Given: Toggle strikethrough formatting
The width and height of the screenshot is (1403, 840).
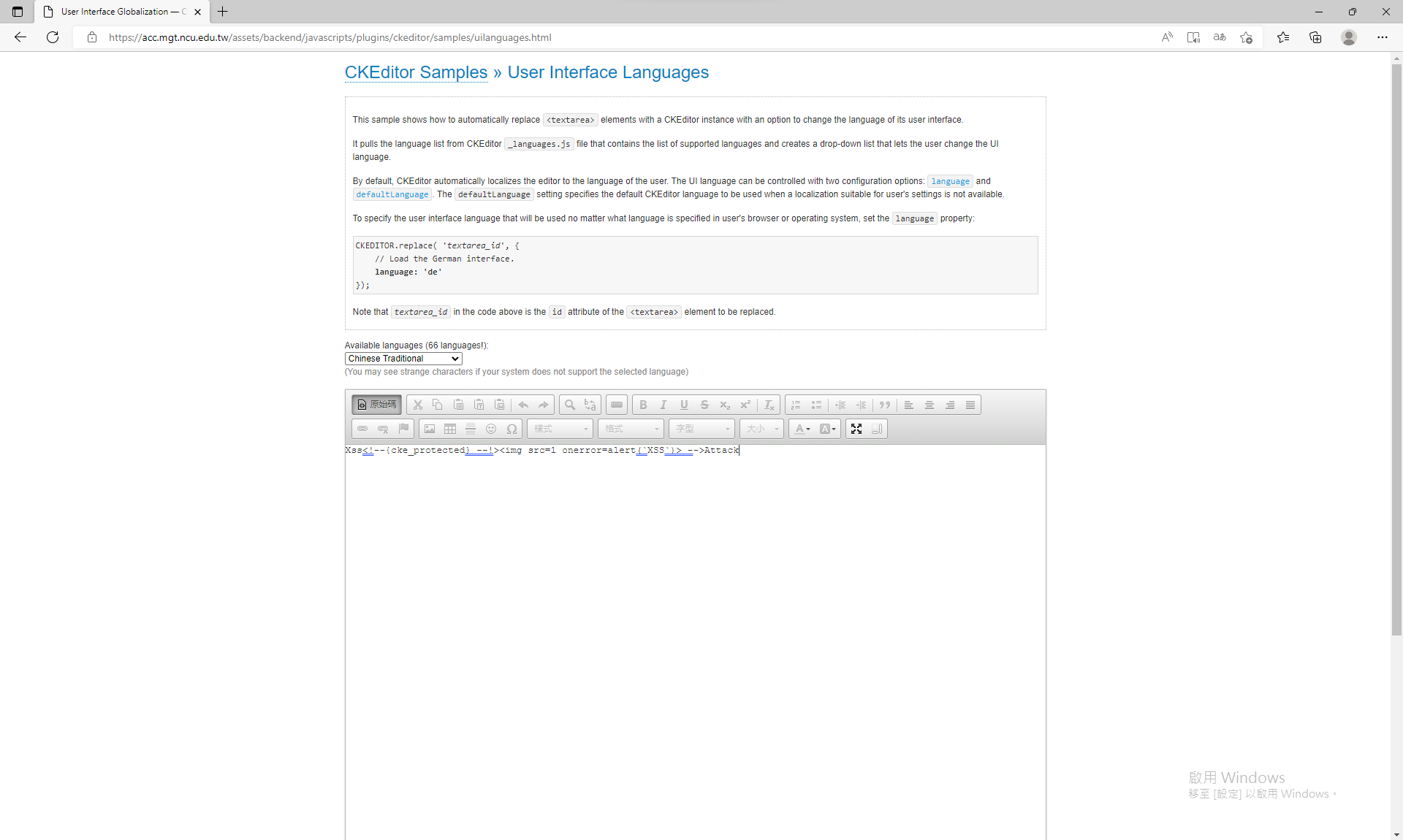Looking at the screenshot, I should (x=704, y=405).
